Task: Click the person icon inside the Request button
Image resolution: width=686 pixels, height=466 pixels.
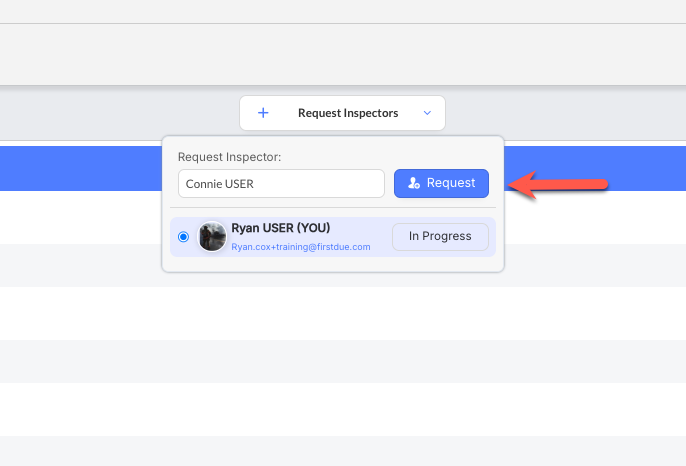Action: click(414, 184)
